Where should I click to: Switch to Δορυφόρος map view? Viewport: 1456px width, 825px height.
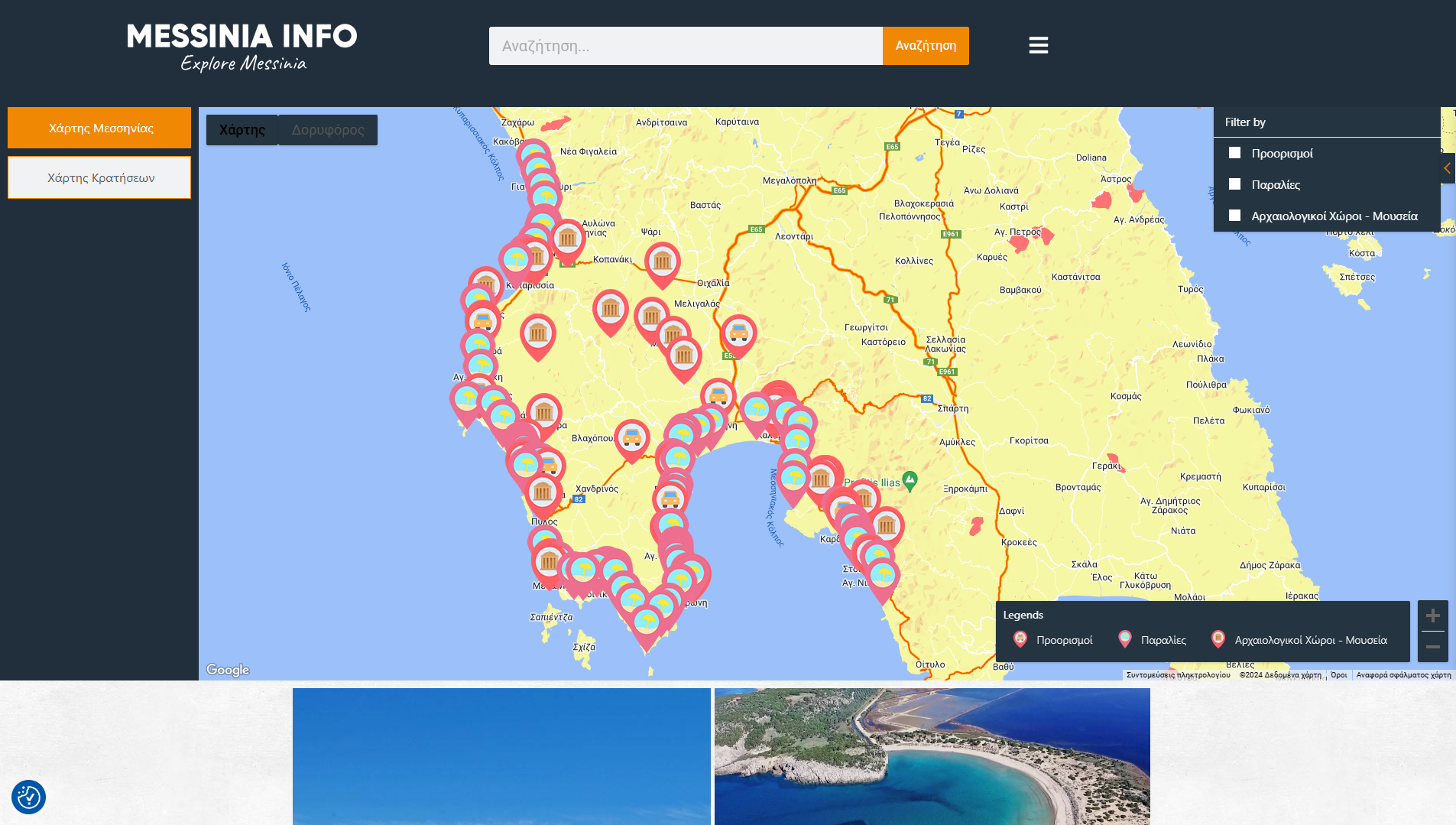pyautogui.click(x=328, y=130)
